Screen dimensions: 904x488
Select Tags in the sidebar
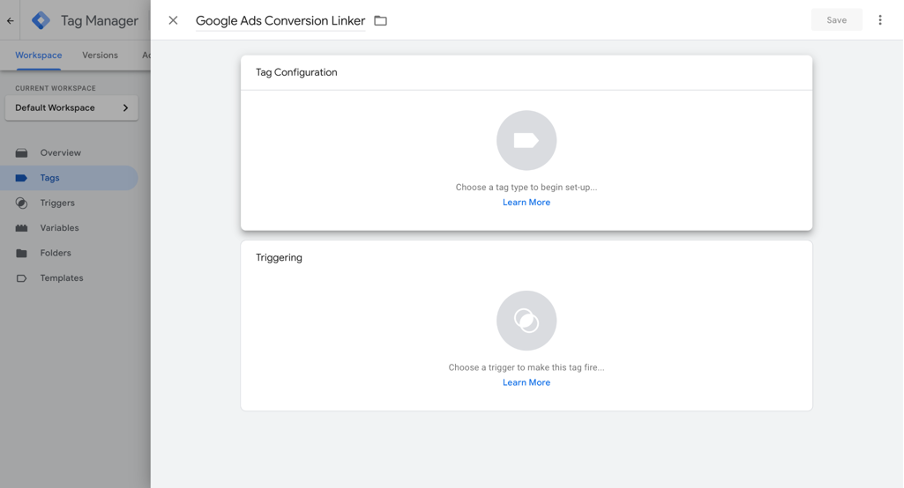pos(50,178)
